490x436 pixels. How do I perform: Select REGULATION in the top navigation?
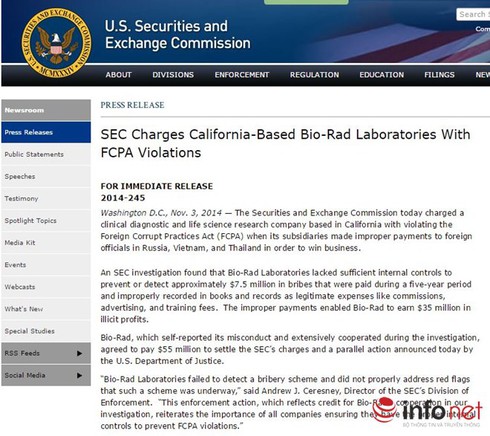tap(314, 75)
